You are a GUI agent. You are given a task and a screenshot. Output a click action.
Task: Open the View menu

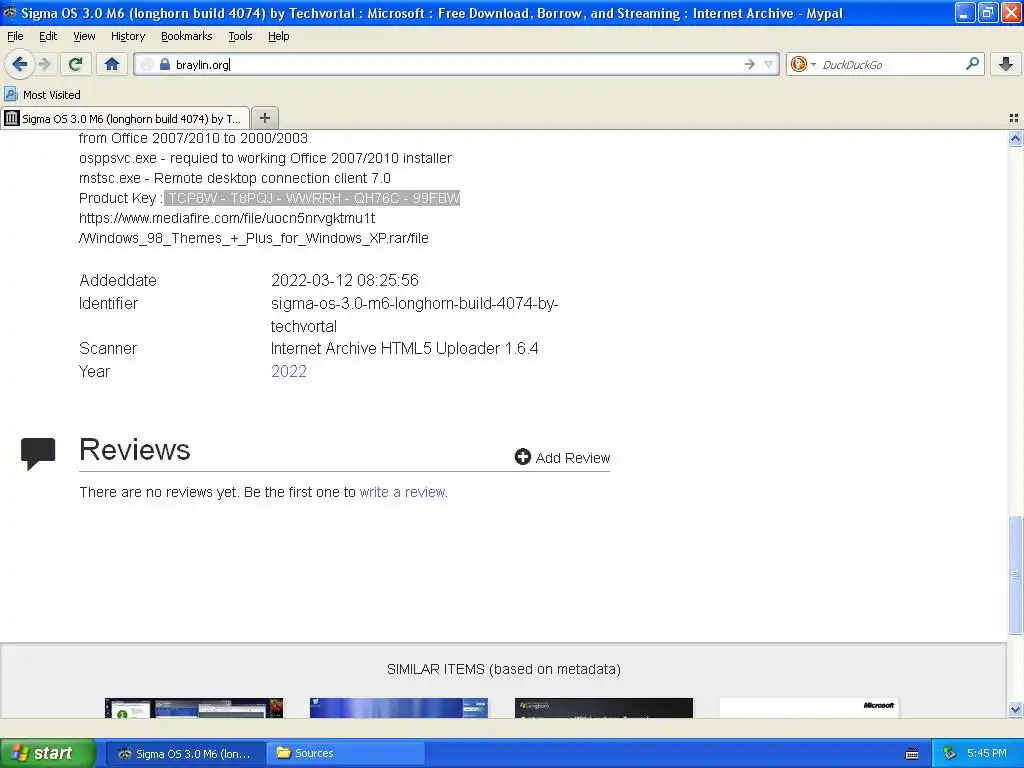[x=84, y=36]
